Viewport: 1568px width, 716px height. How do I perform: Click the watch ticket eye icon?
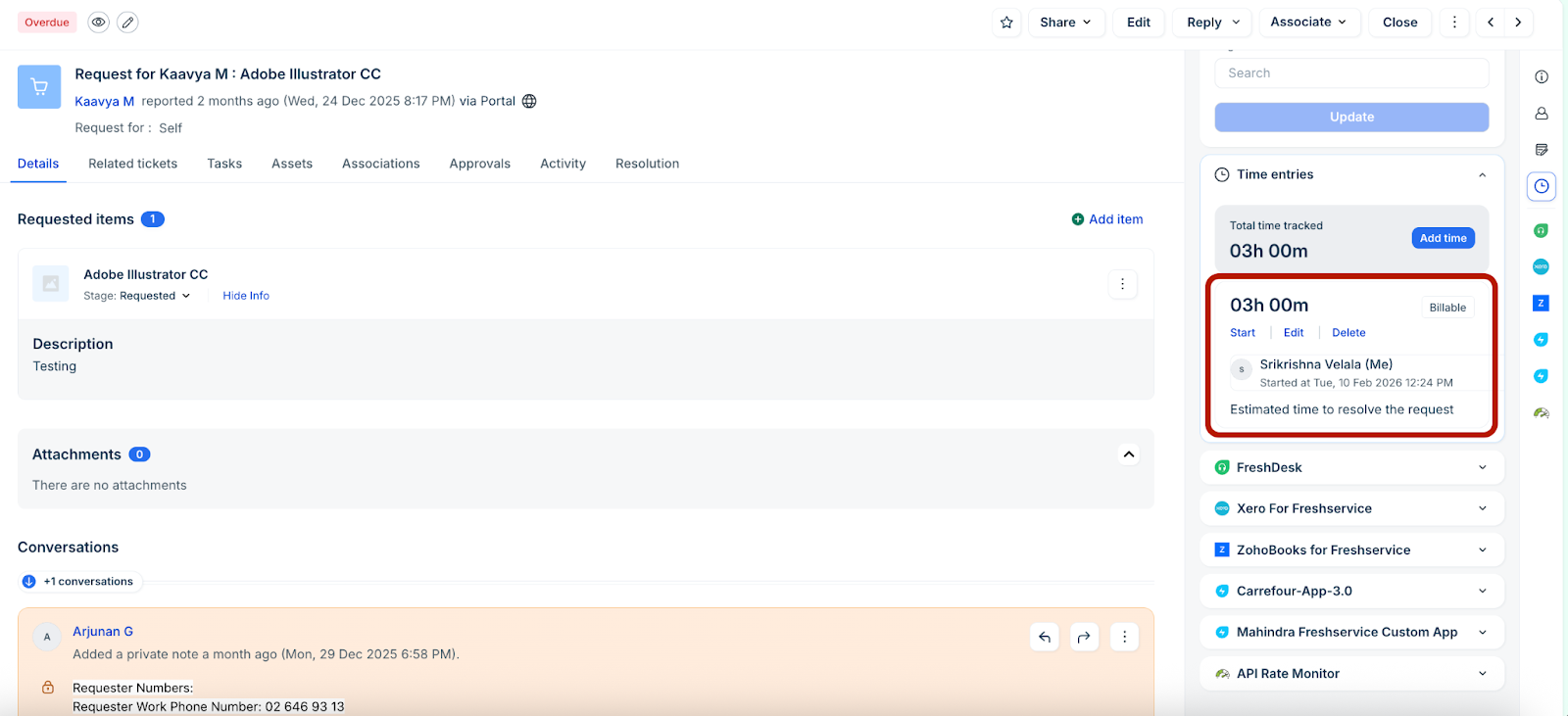click(98, 22)
